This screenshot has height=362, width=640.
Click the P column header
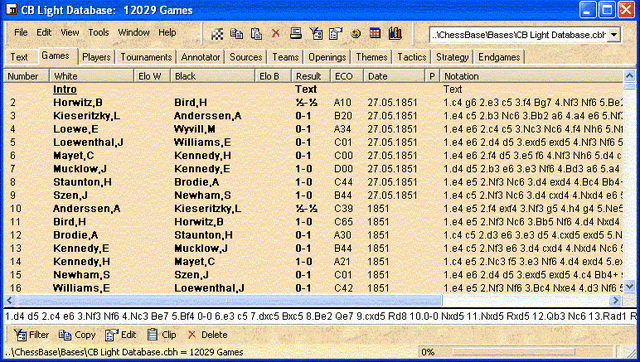[x=432, y=76]
